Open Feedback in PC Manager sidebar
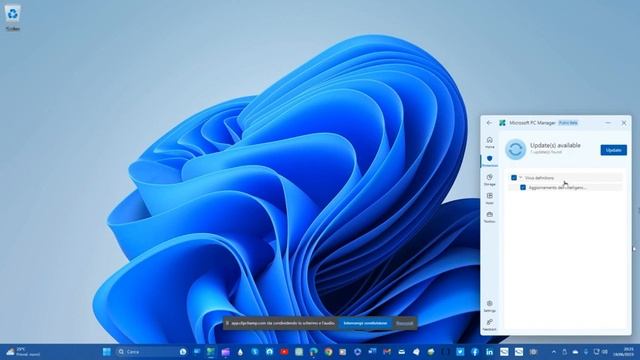This screenshot has height=360, width=640. [489, 325]
